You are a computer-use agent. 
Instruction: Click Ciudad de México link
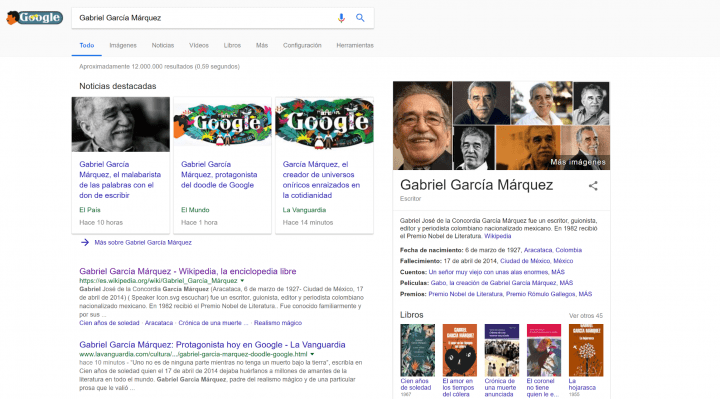tap(525, 261)
